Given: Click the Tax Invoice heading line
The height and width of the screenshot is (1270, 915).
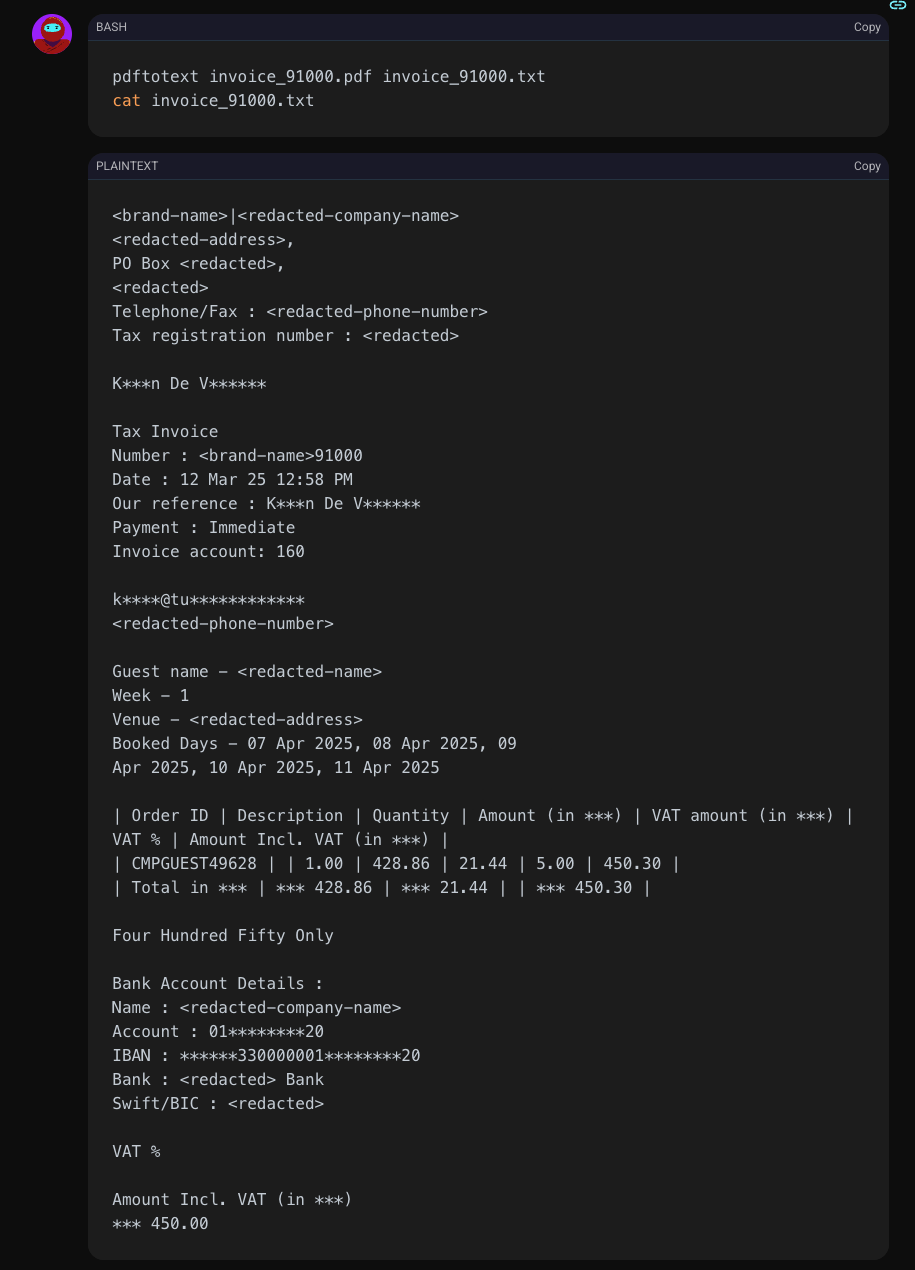Looking at the screenshot, I should coord(165,432).
